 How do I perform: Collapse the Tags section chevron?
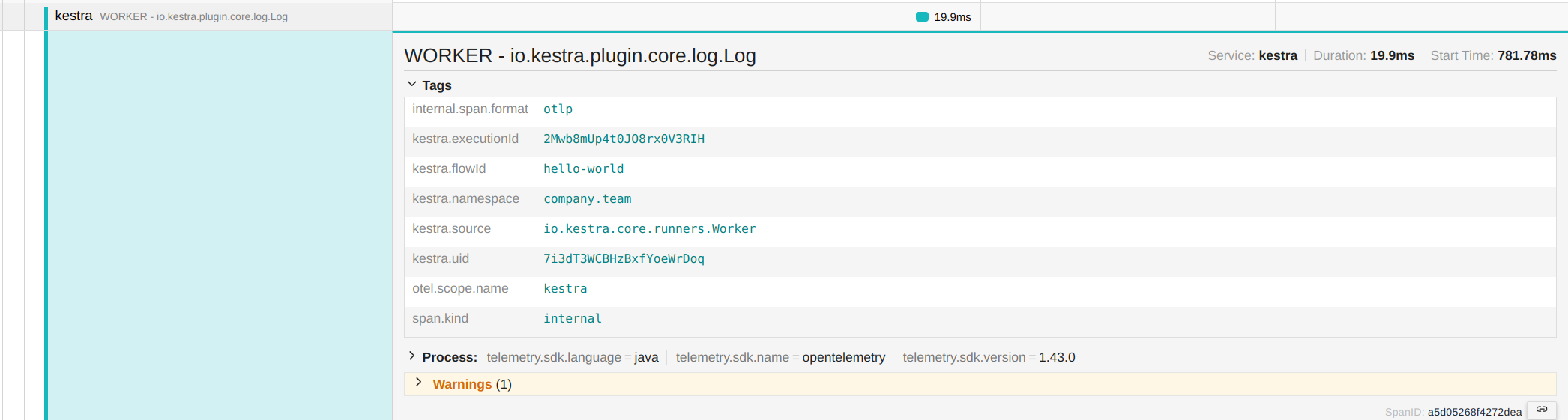coord(411,85)
